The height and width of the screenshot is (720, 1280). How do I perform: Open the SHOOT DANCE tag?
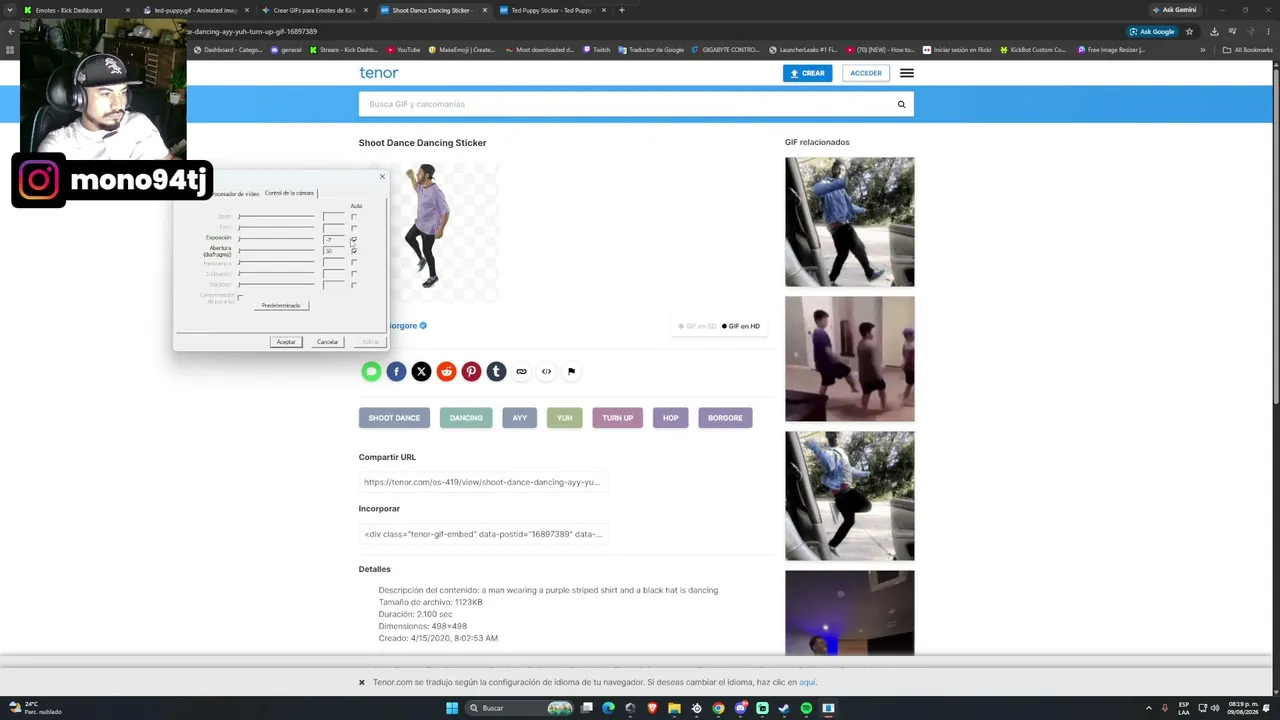click(394, 418)
